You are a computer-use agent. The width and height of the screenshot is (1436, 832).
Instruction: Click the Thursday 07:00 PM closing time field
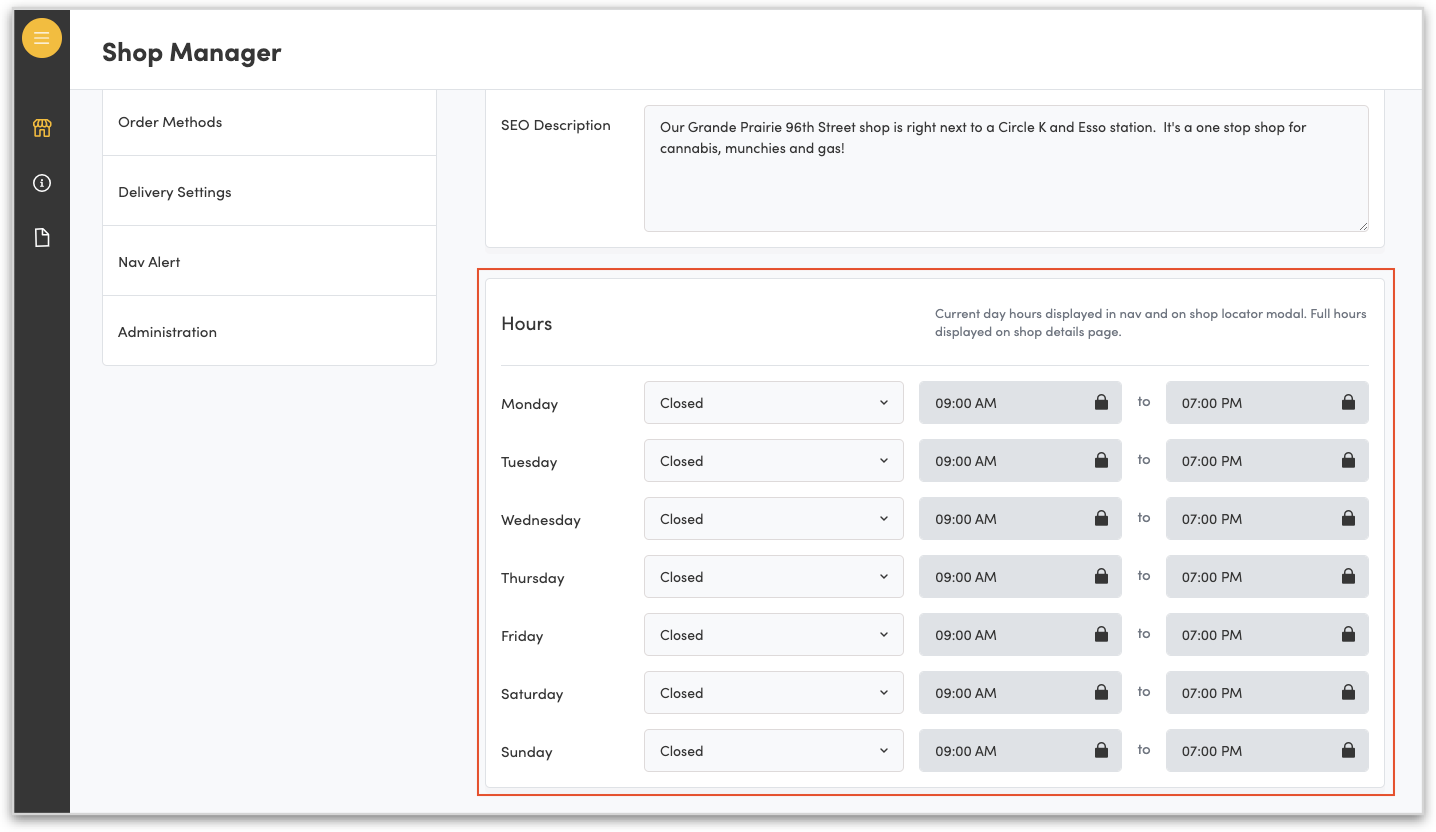click(1252, 577)
